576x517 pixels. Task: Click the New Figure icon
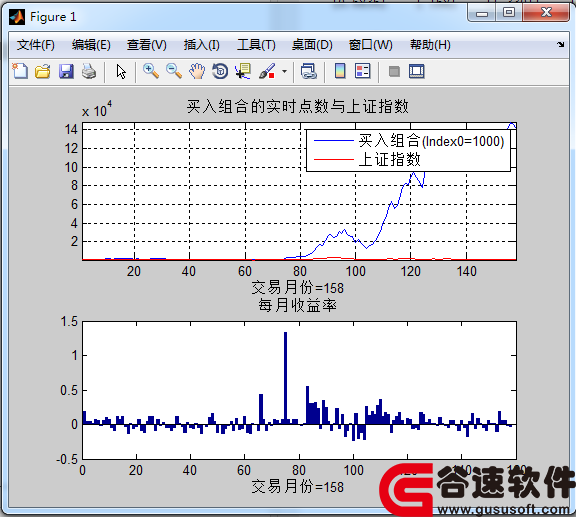click(20, 71)
